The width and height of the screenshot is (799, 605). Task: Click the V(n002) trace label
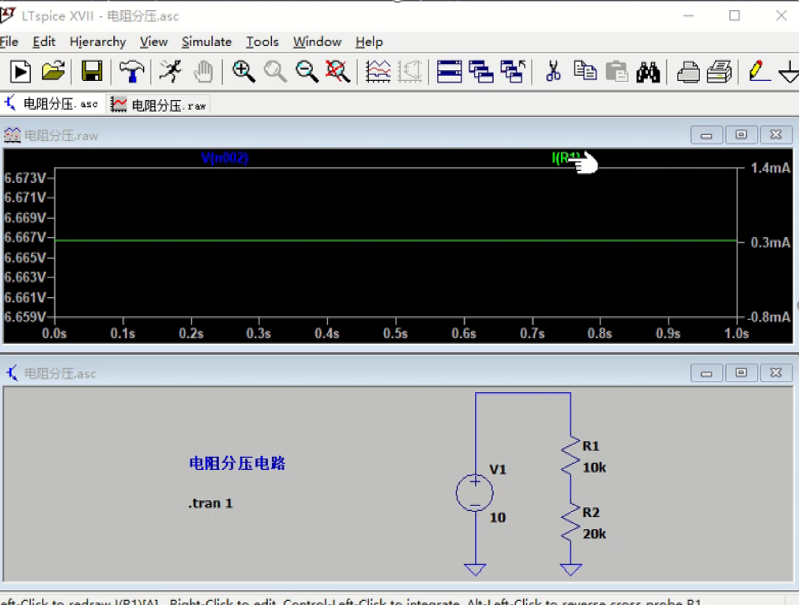click(224, 158)
